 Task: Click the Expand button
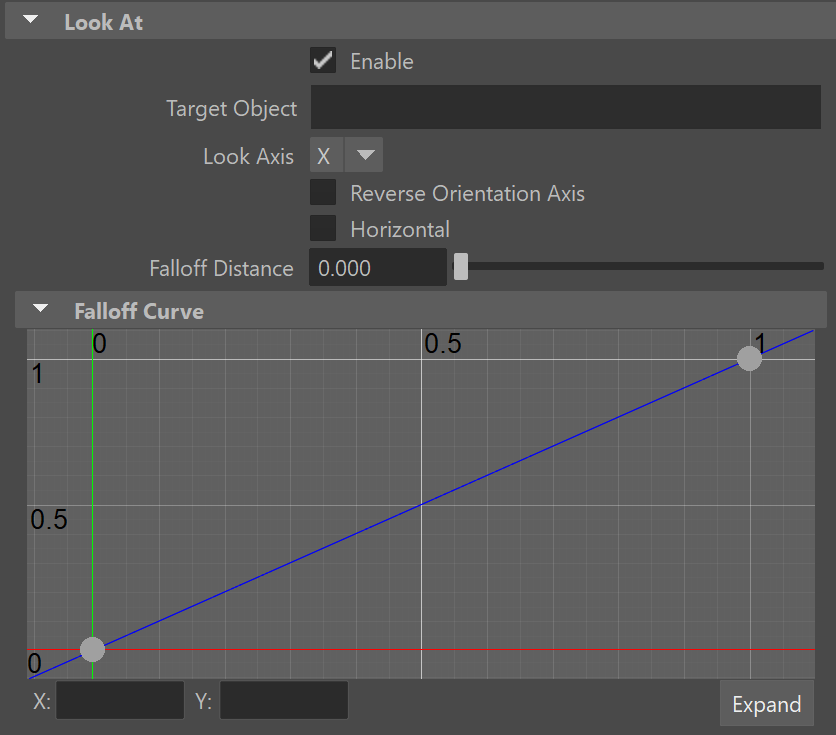(x=767, y=703)
